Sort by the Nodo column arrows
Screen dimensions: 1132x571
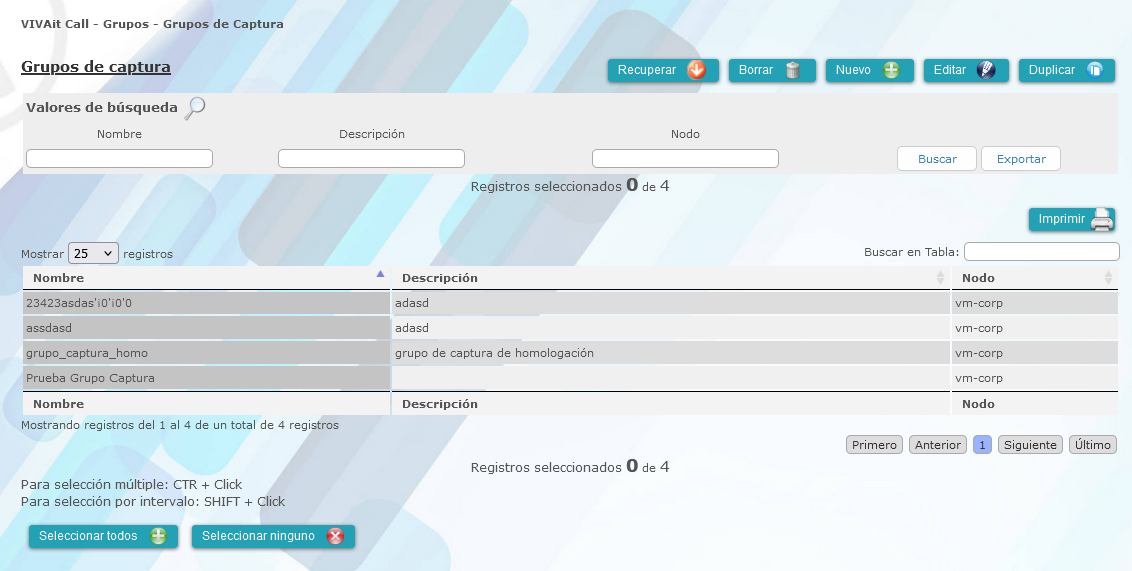click(x=1108, y=277)
